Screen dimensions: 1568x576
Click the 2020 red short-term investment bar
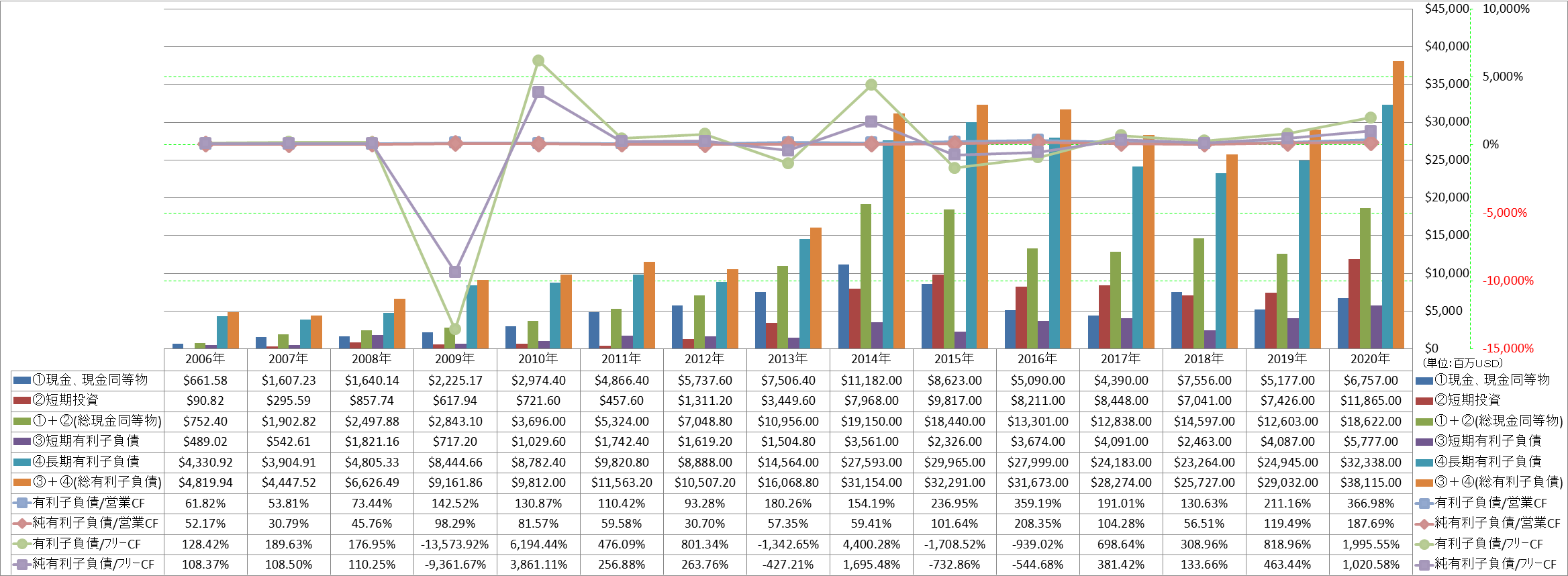coord(1354,304)
